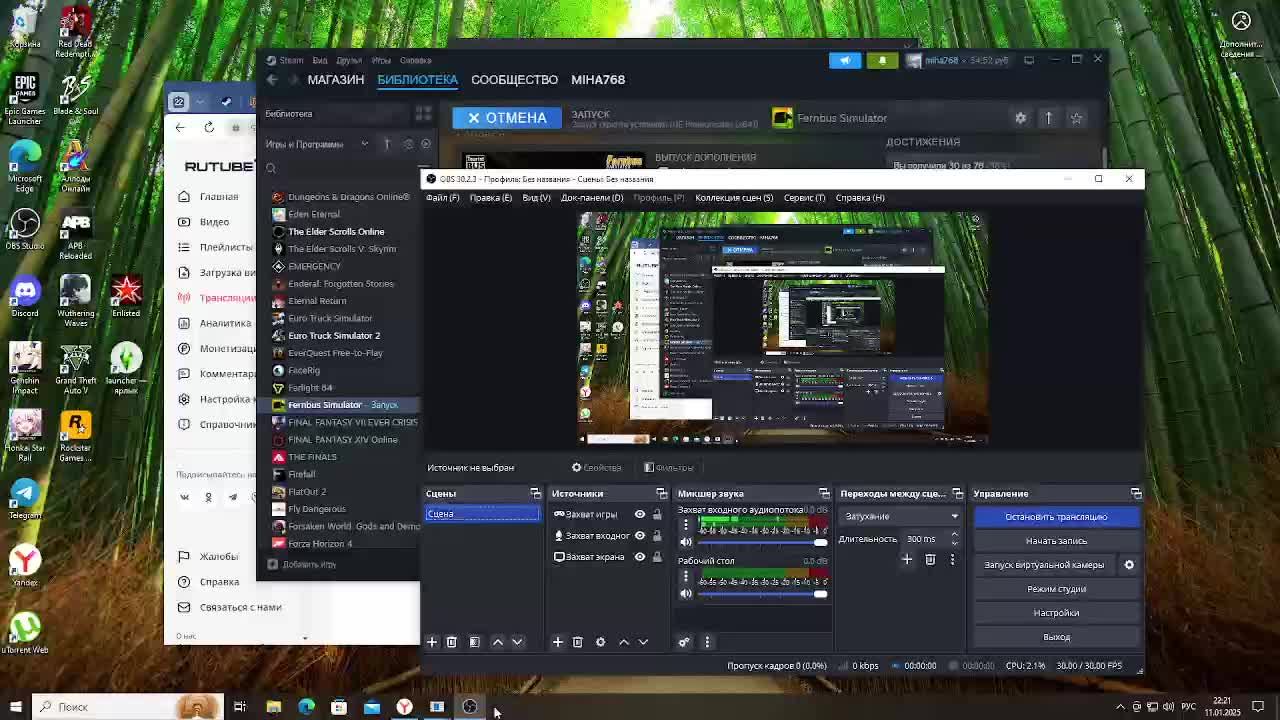The width and height of the screenshot is (1280, 720).
Task: Open scene filters icon in Scenes panel
Action: tap(475, 642)
